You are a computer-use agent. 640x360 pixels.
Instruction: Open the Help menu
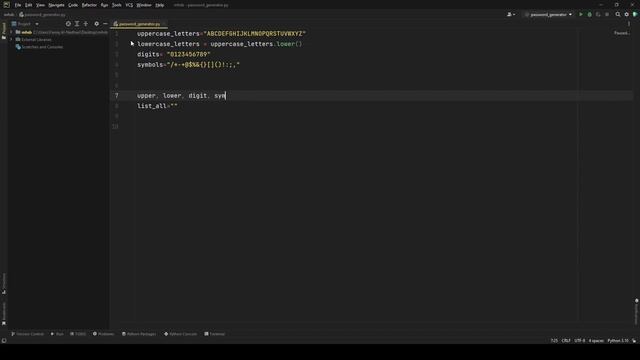point(160,5)
